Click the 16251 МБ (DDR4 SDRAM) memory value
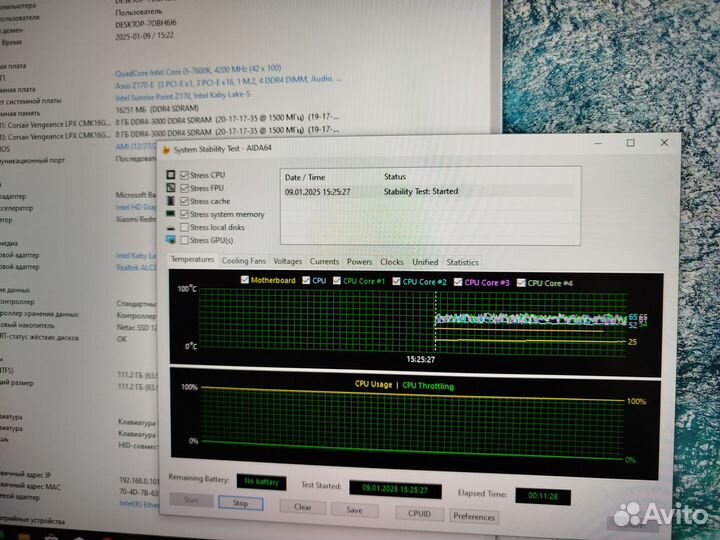720x540 pixels. point(157,109)
